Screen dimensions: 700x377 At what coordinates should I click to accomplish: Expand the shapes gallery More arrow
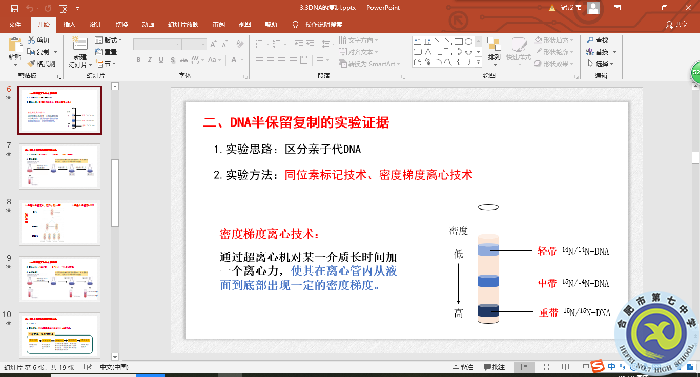coord(479,63)
